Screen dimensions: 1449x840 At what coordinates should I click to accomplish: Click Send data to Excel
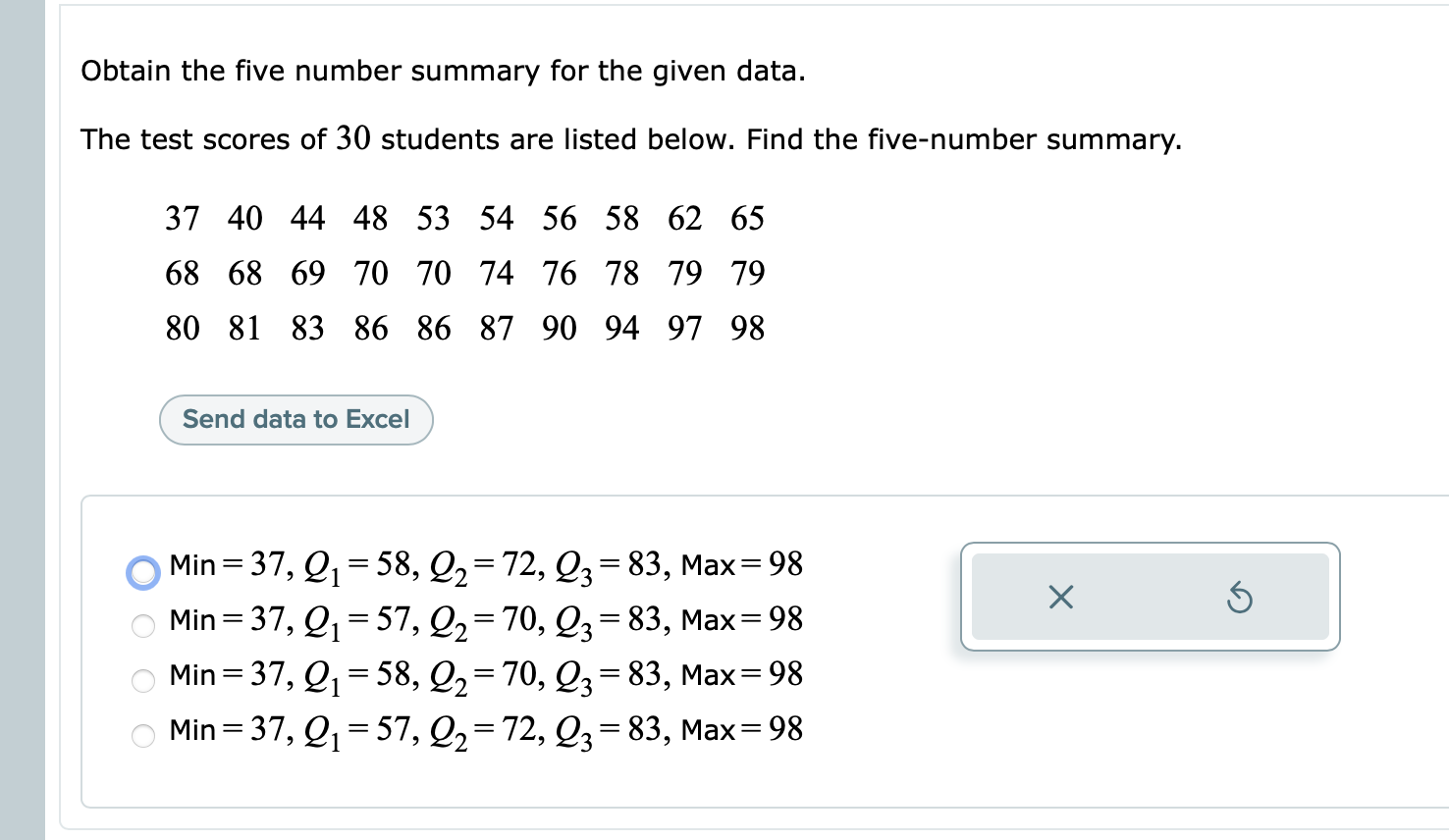tap(295, 419)
